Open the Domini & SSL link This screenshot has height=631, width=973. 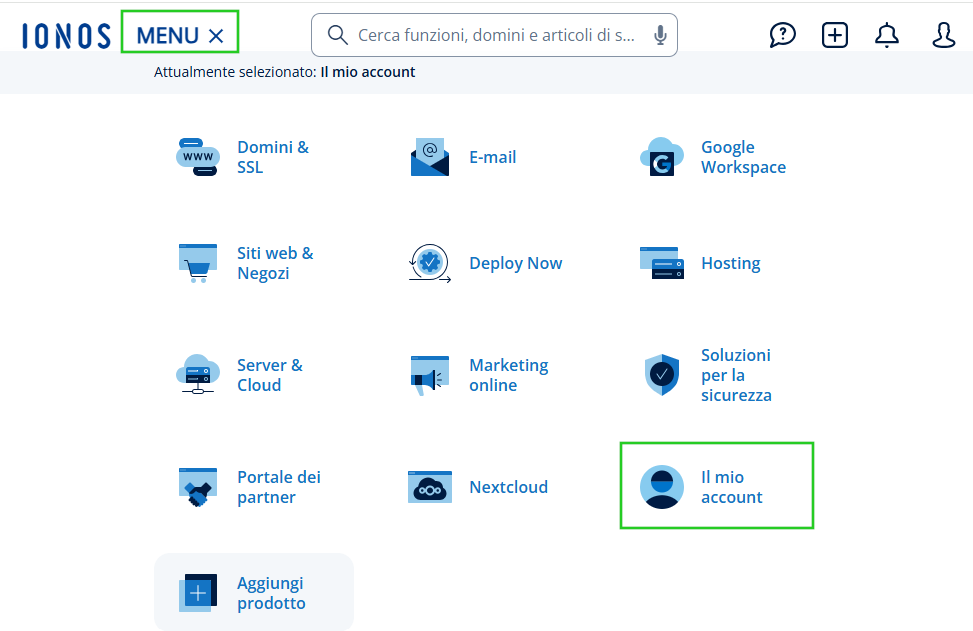click(273, 157)
